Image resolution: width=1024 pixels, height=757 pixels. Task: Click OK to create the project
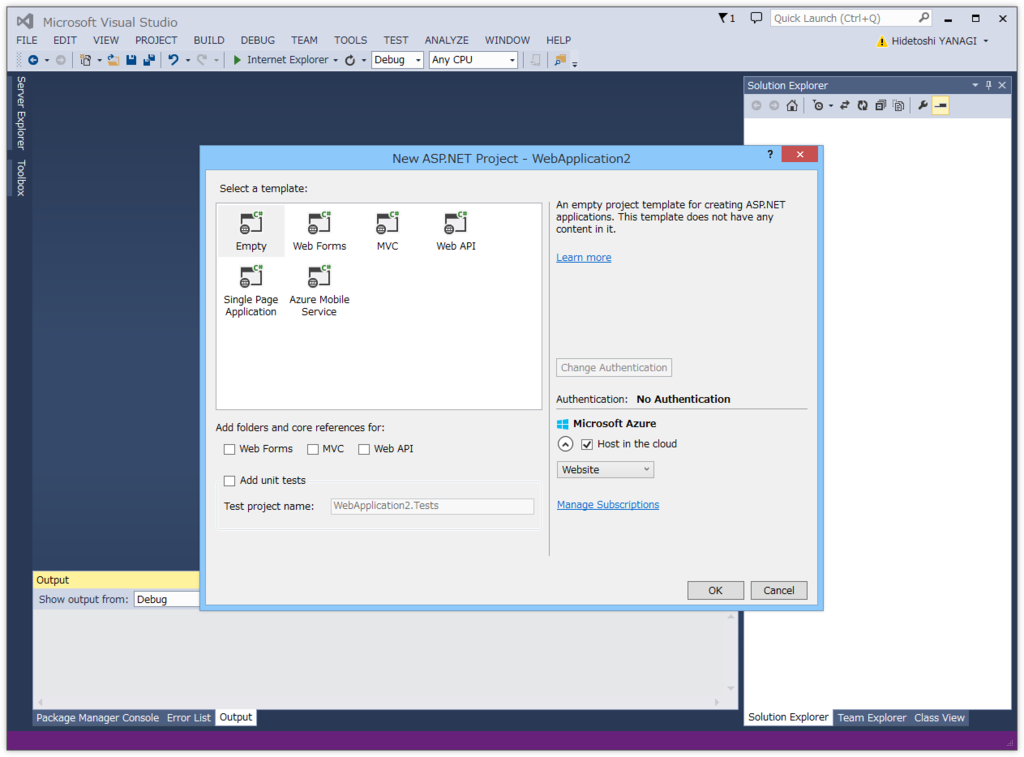(x=715, y=590)
